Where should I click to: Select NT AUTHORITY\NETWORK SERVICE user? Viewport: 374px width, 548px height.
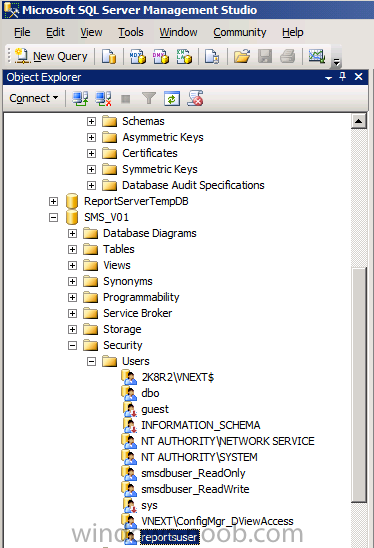[228, 441]
